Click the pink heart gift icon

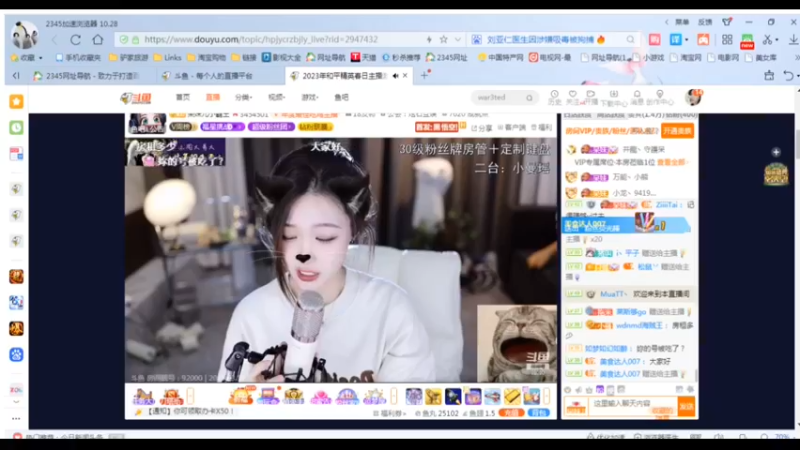(x=320, y=396)
